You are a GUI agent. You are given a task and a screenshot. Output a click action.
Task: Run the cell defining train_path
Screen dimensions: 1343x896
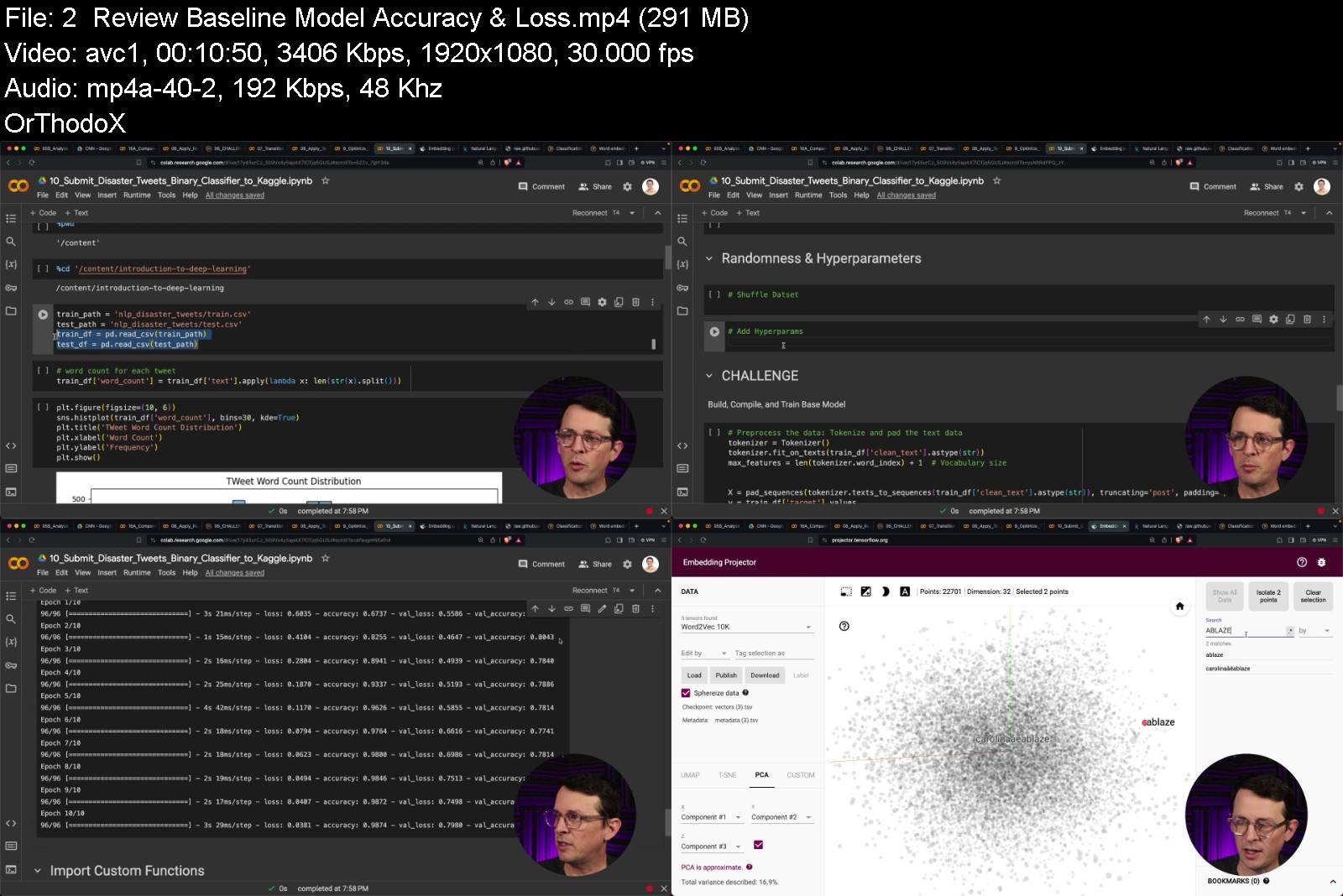(x=43, y=315)
